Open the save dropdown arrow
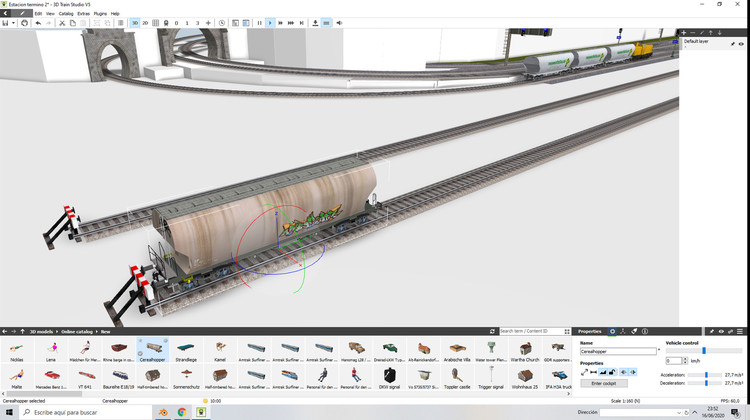 click(x=13, y=22)
